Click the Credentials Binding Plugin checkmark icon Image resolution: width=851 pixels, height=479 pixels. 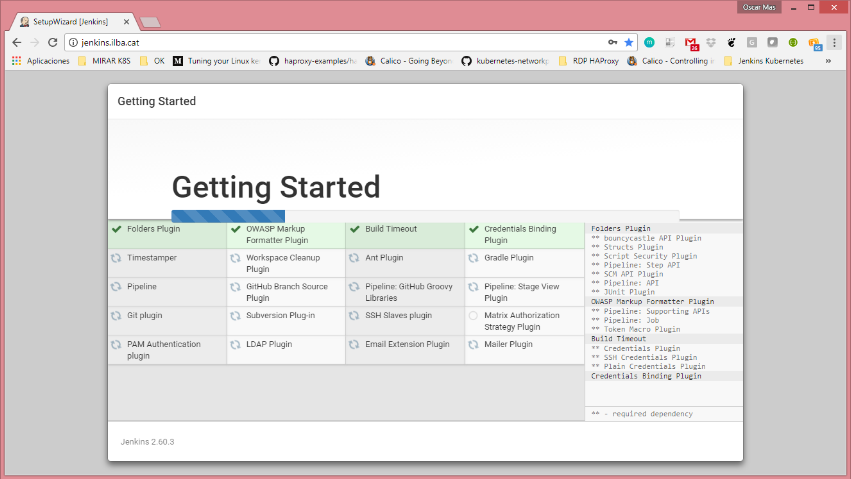[x=474, y=229]
